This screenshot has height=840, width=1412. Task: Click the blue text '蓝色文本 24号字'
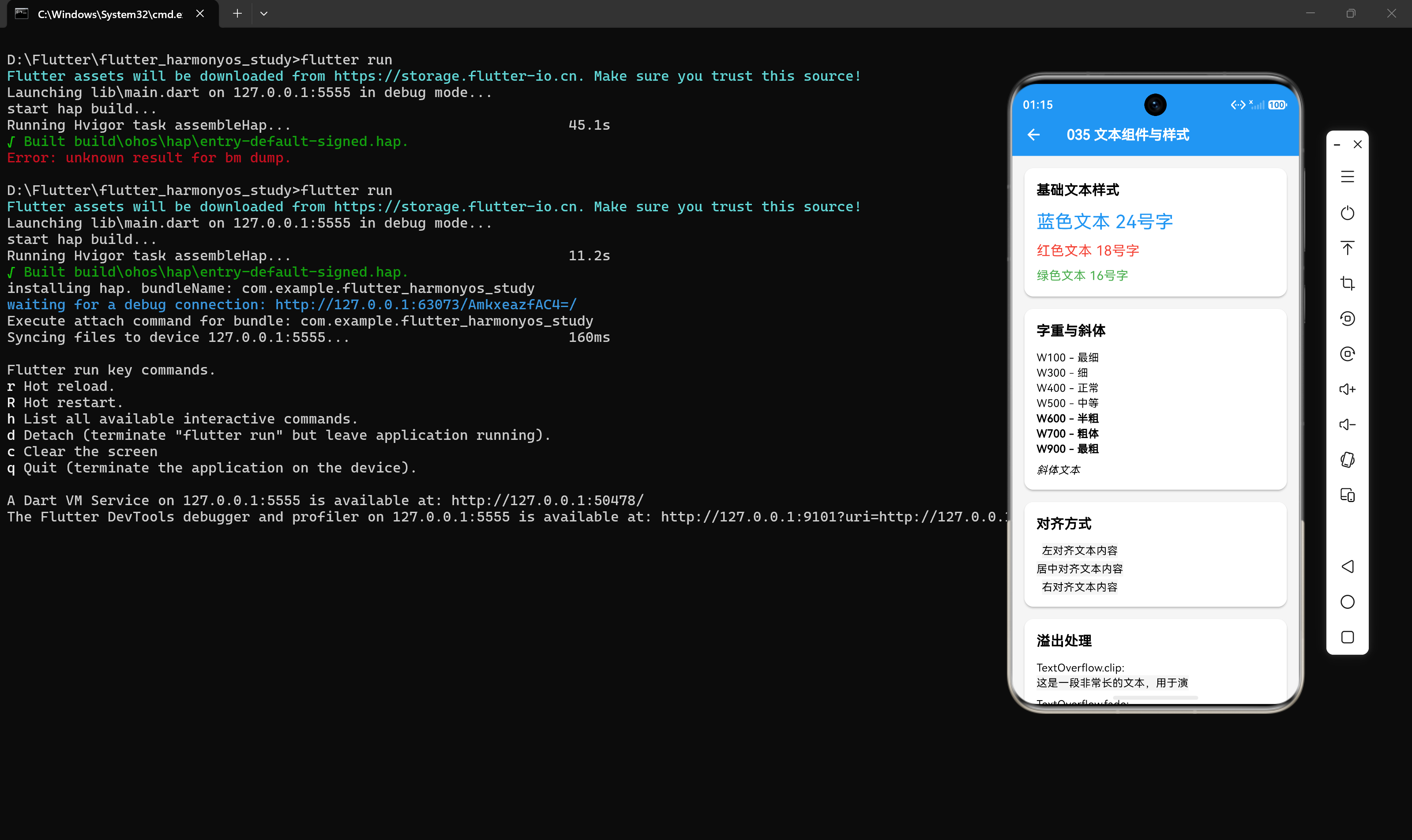click(x=1104, y=221)
